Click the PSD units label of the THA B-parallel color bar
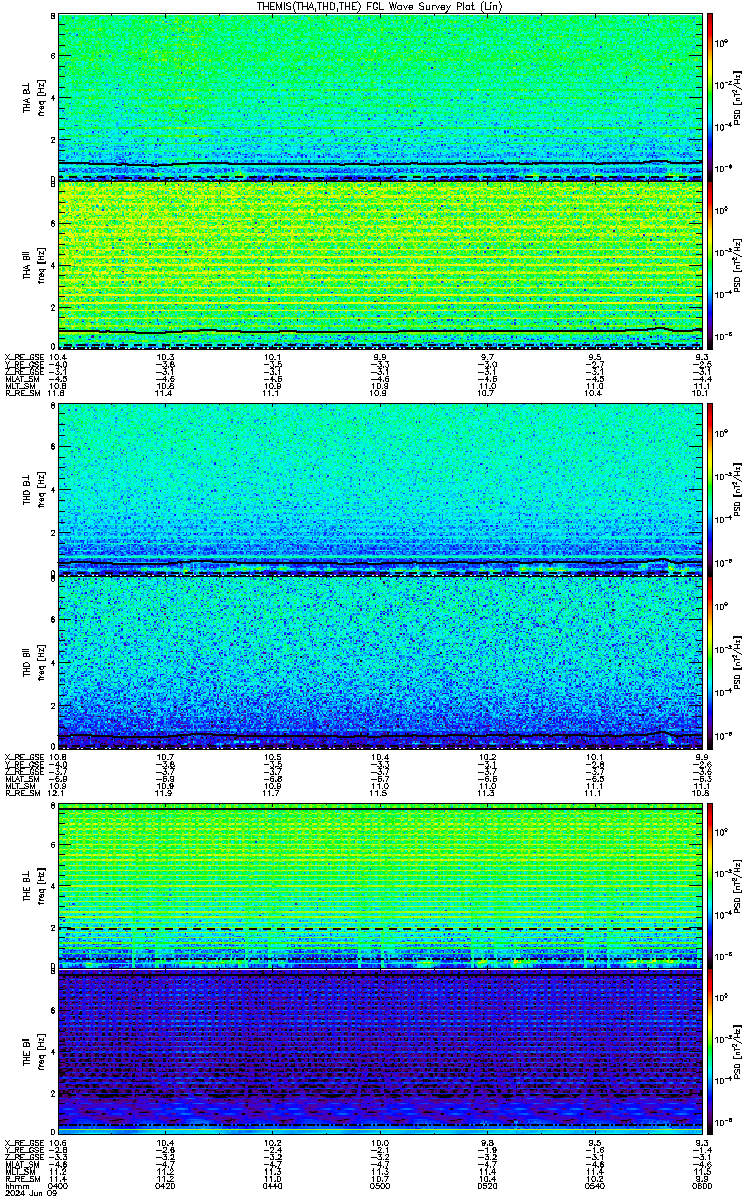 click(x=738, y=265)
